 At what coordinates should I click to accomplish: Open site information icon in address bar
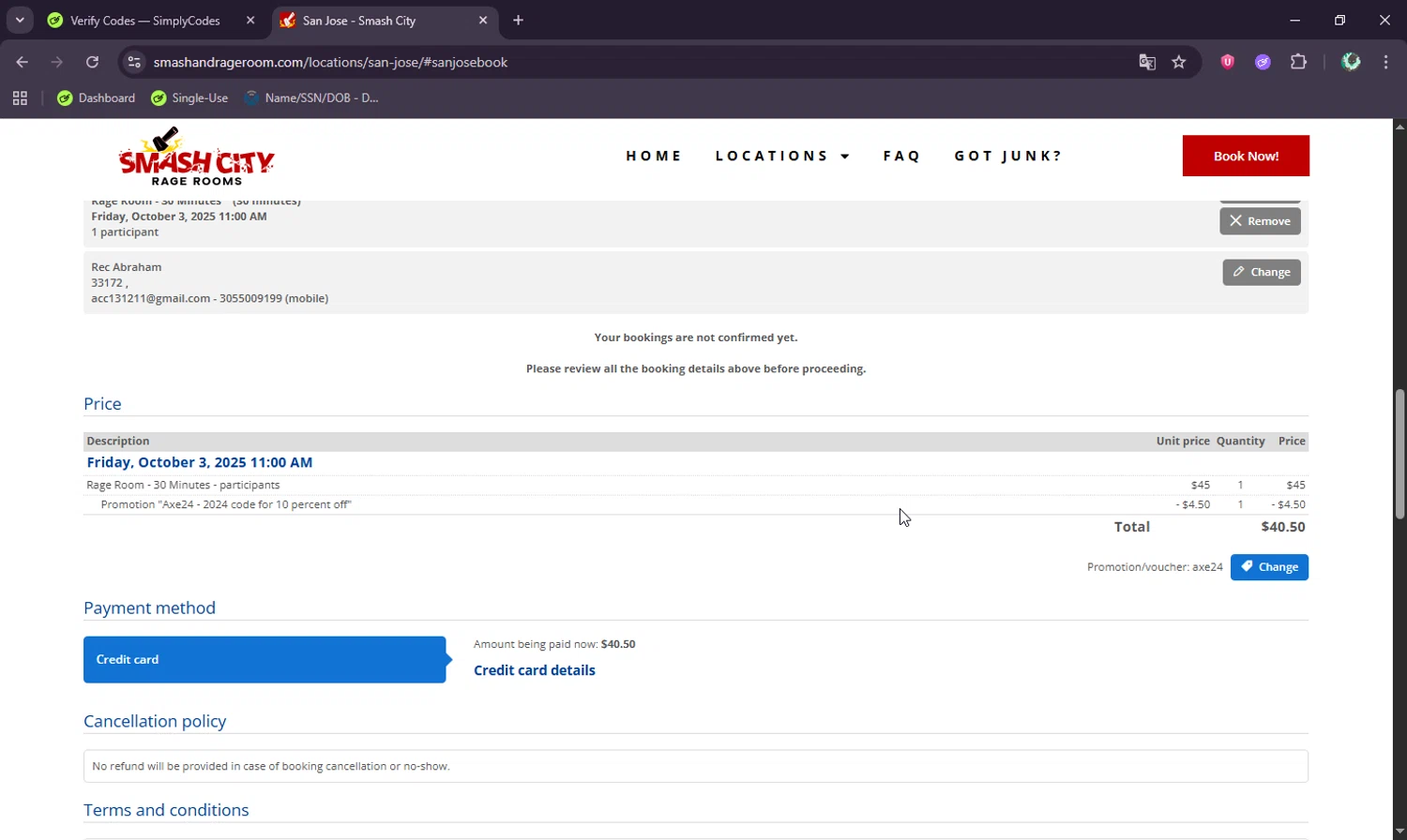pos(134,62)
